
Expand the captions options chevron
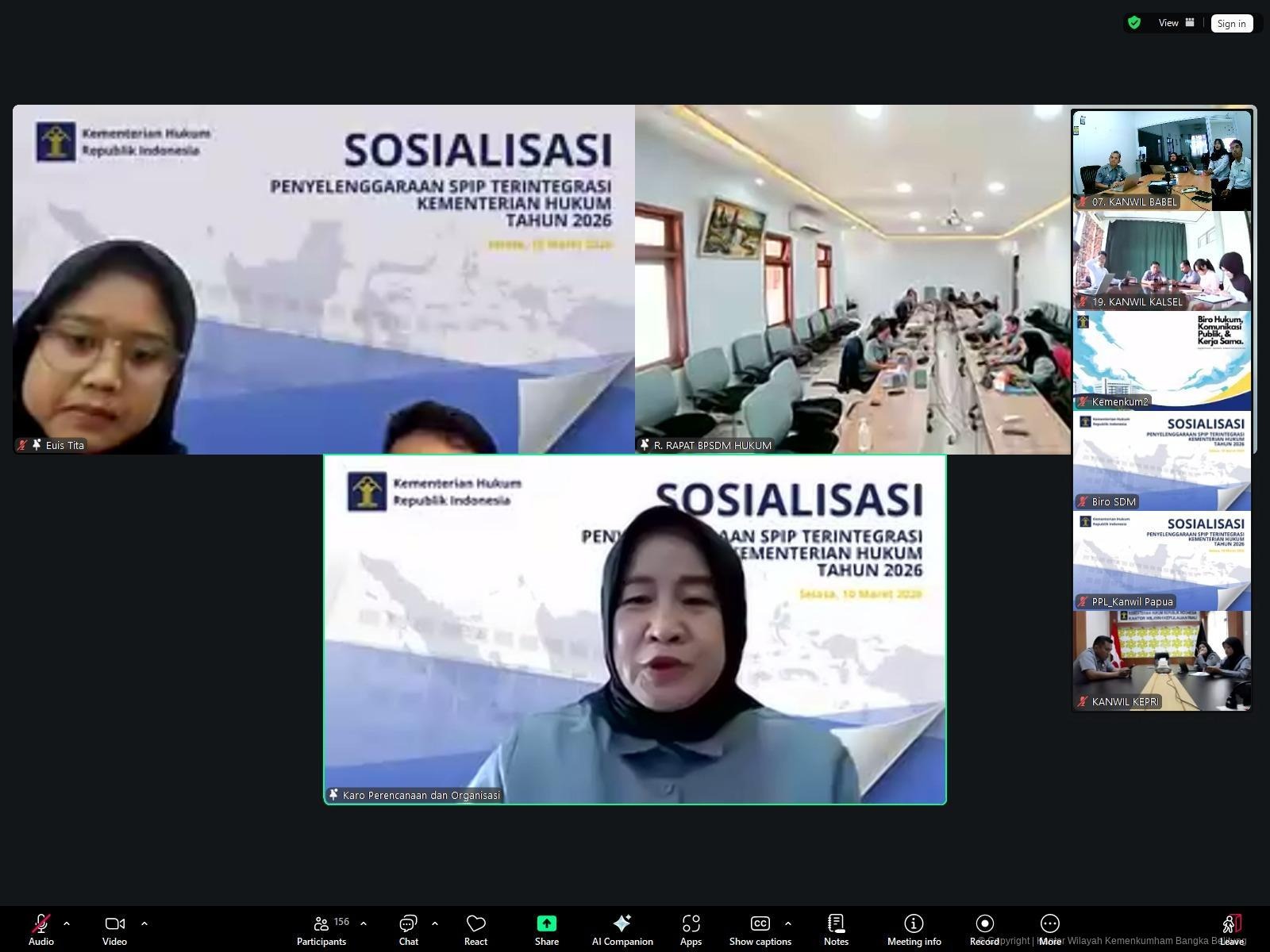click(x=787, y=923)
